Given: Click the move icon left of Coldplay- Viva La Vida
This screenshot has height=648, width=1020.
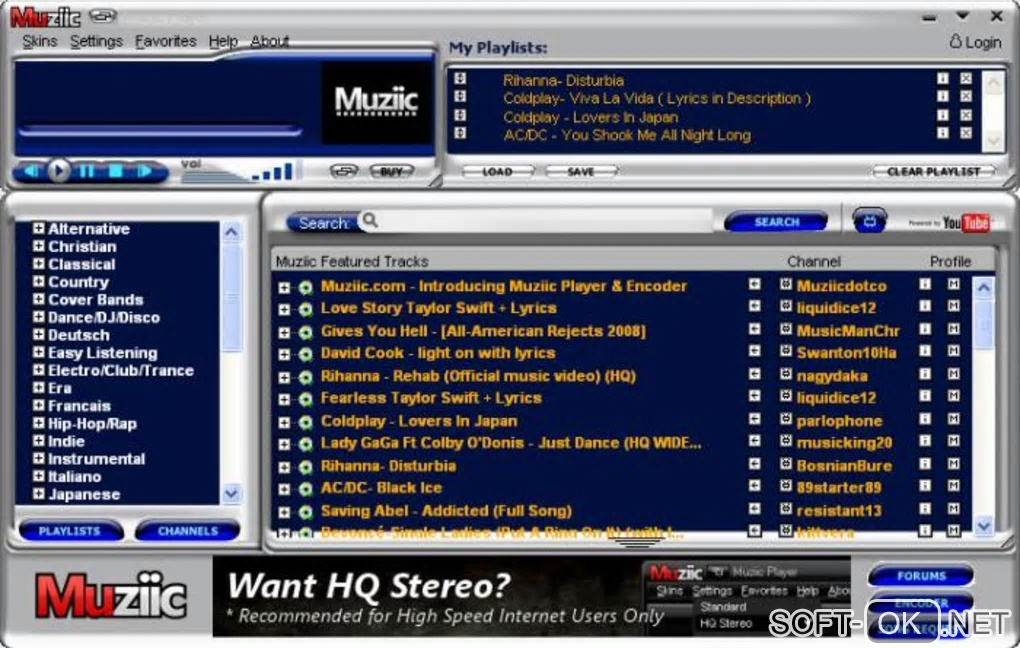Looking at the screenshot, I should [x=460, y=96].
